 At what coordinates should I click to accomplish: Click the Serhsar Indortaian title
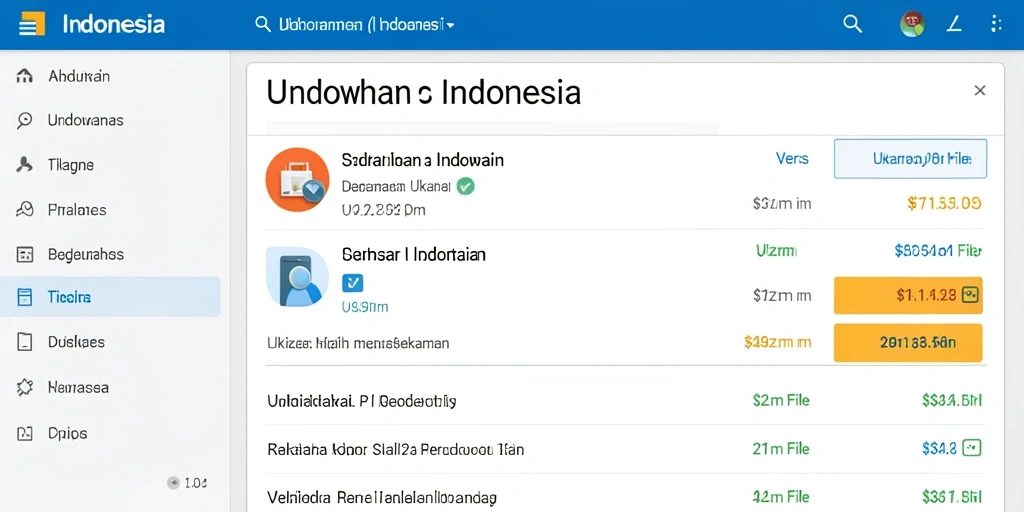coord(413,254)
